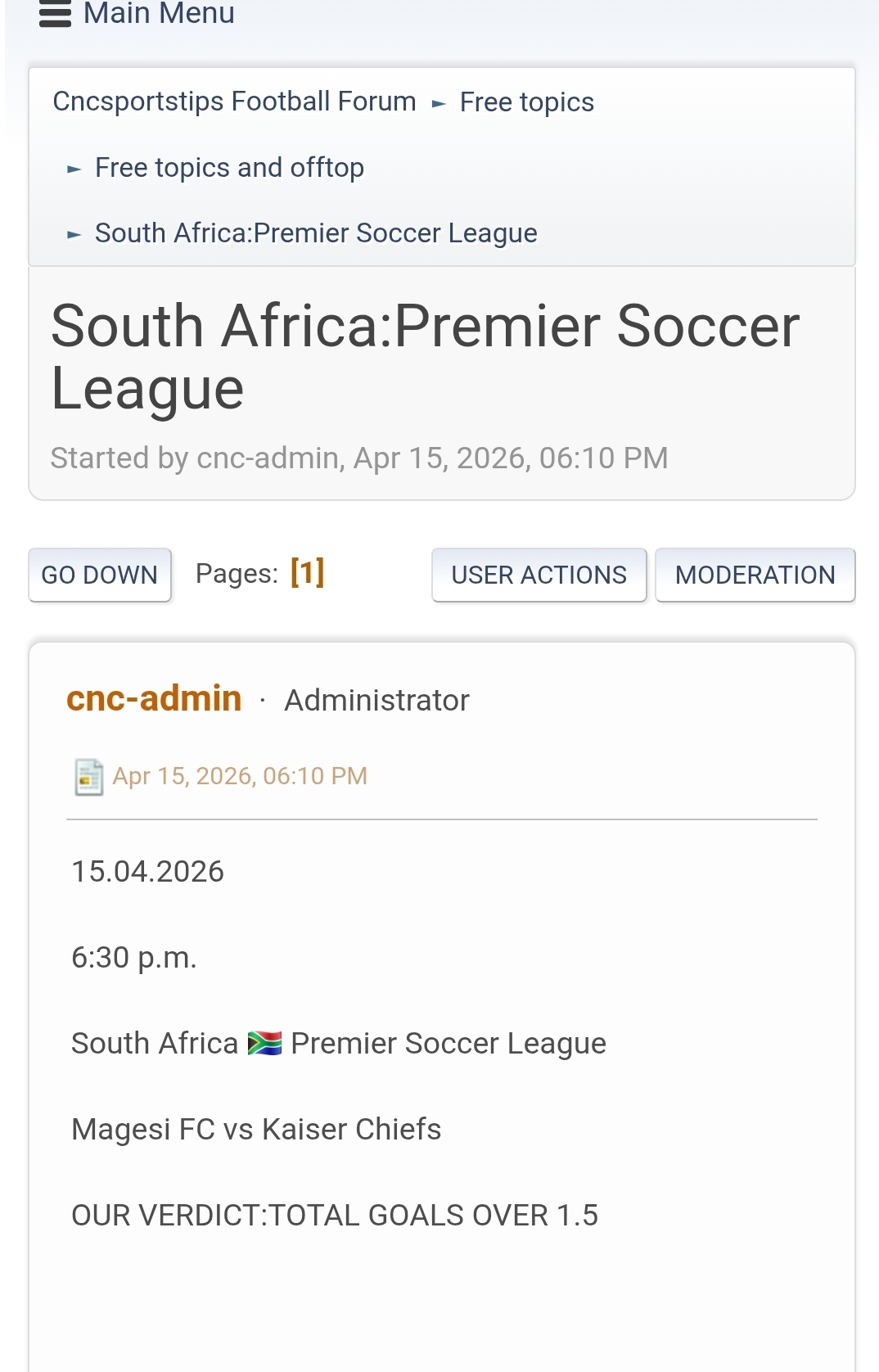Tap the Main Menu label
879x1372 pixels.
point(159,14)
